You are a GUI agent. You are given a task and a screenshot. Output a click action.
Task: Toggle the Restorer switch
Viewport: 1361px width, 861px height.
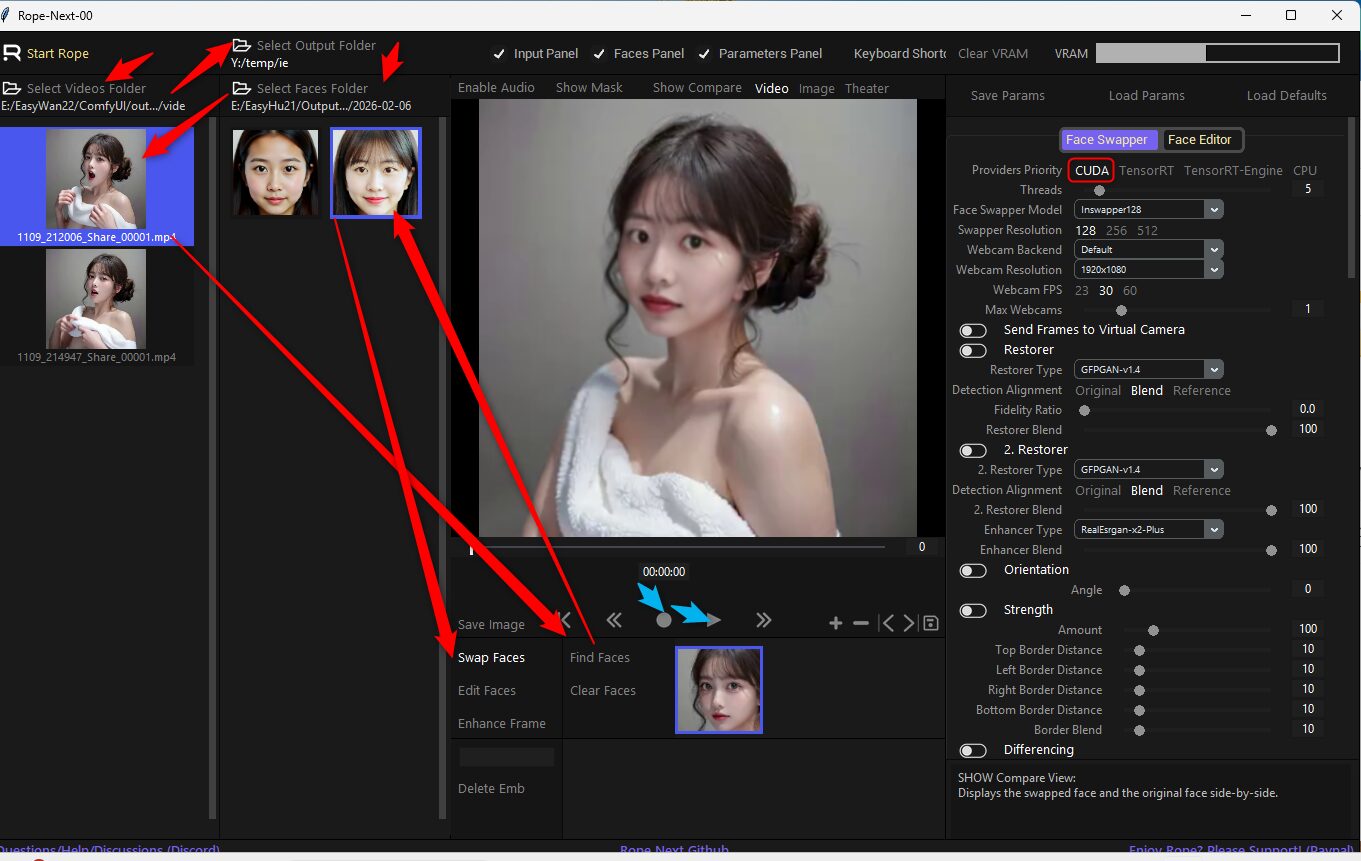click(973, 350)
